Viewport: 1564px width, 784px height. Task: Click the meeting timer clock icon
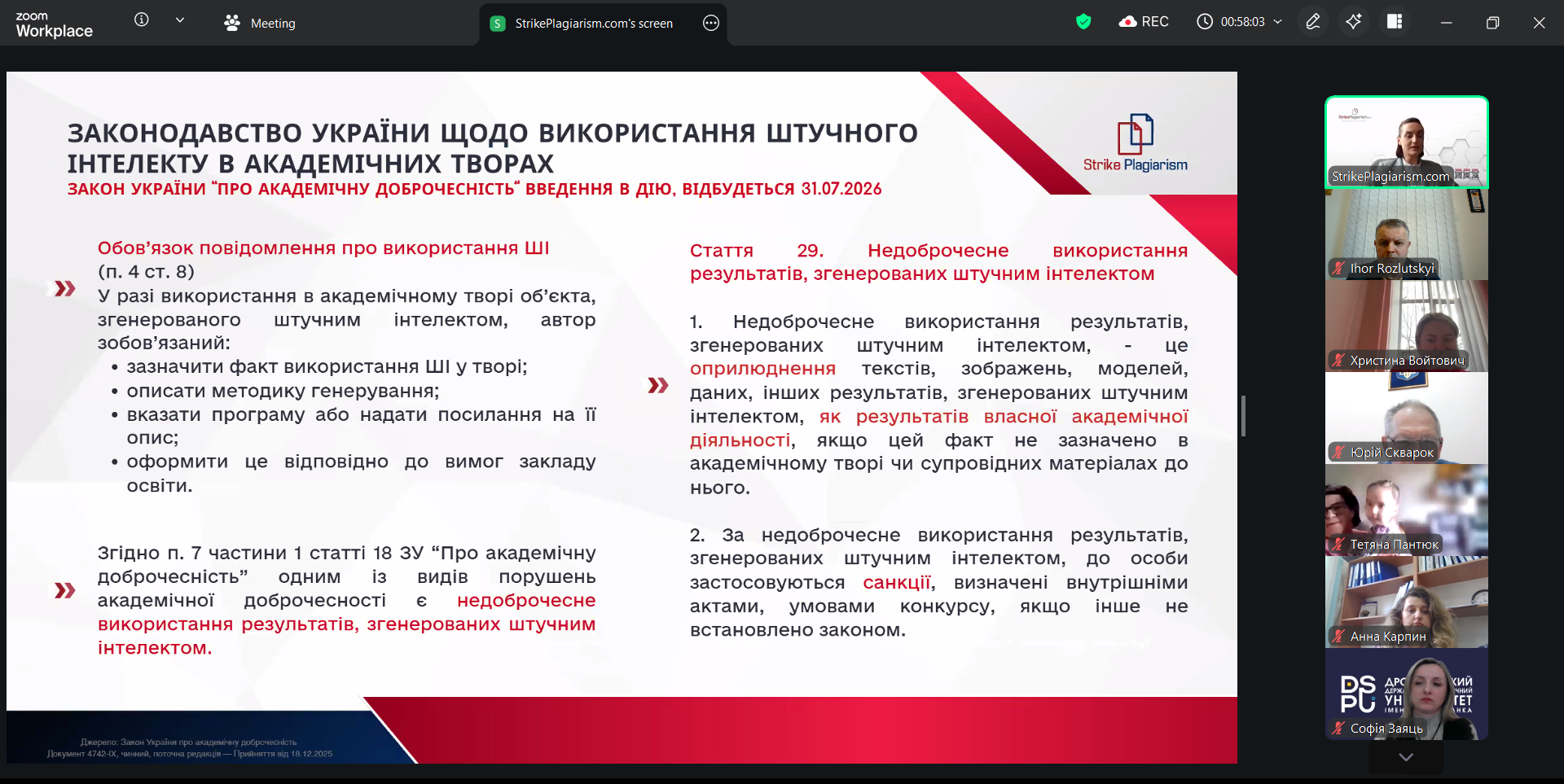[x=1205, y=22]
